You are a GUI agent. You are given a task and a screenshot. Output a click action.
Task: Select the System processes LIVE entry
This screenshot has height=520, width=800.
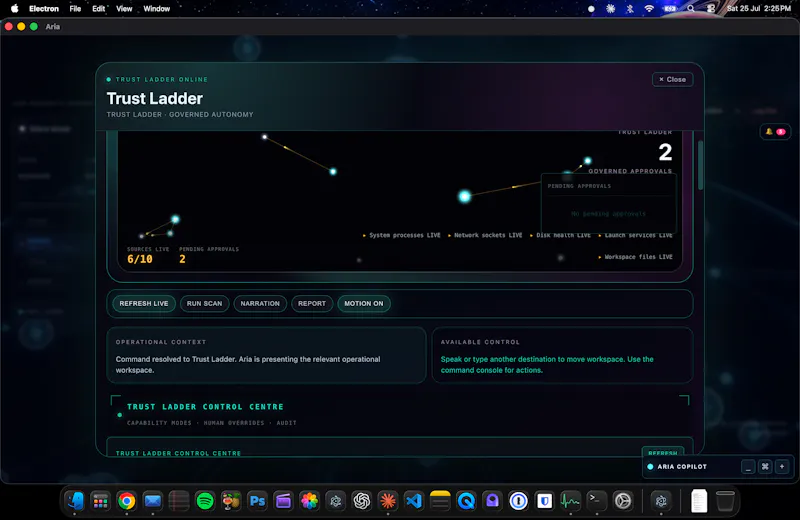[402, 235]
